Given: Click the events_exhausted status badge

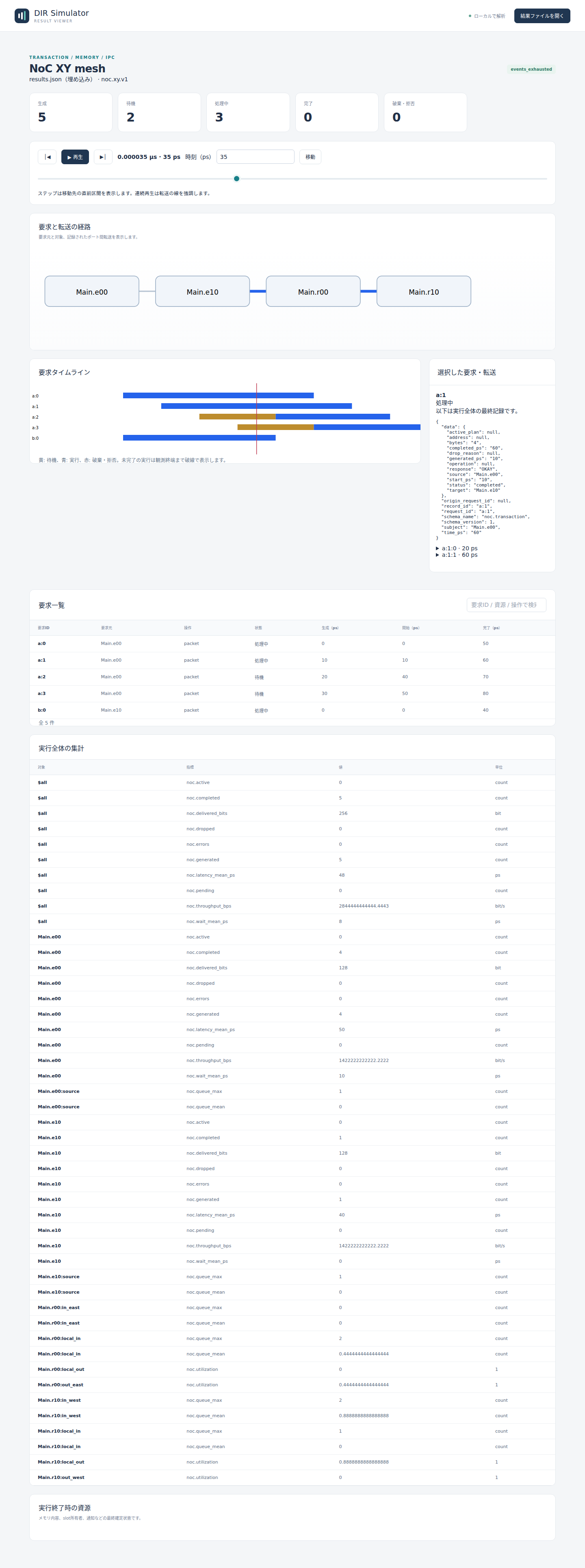Looking at the screenshot, I should 531,69.
